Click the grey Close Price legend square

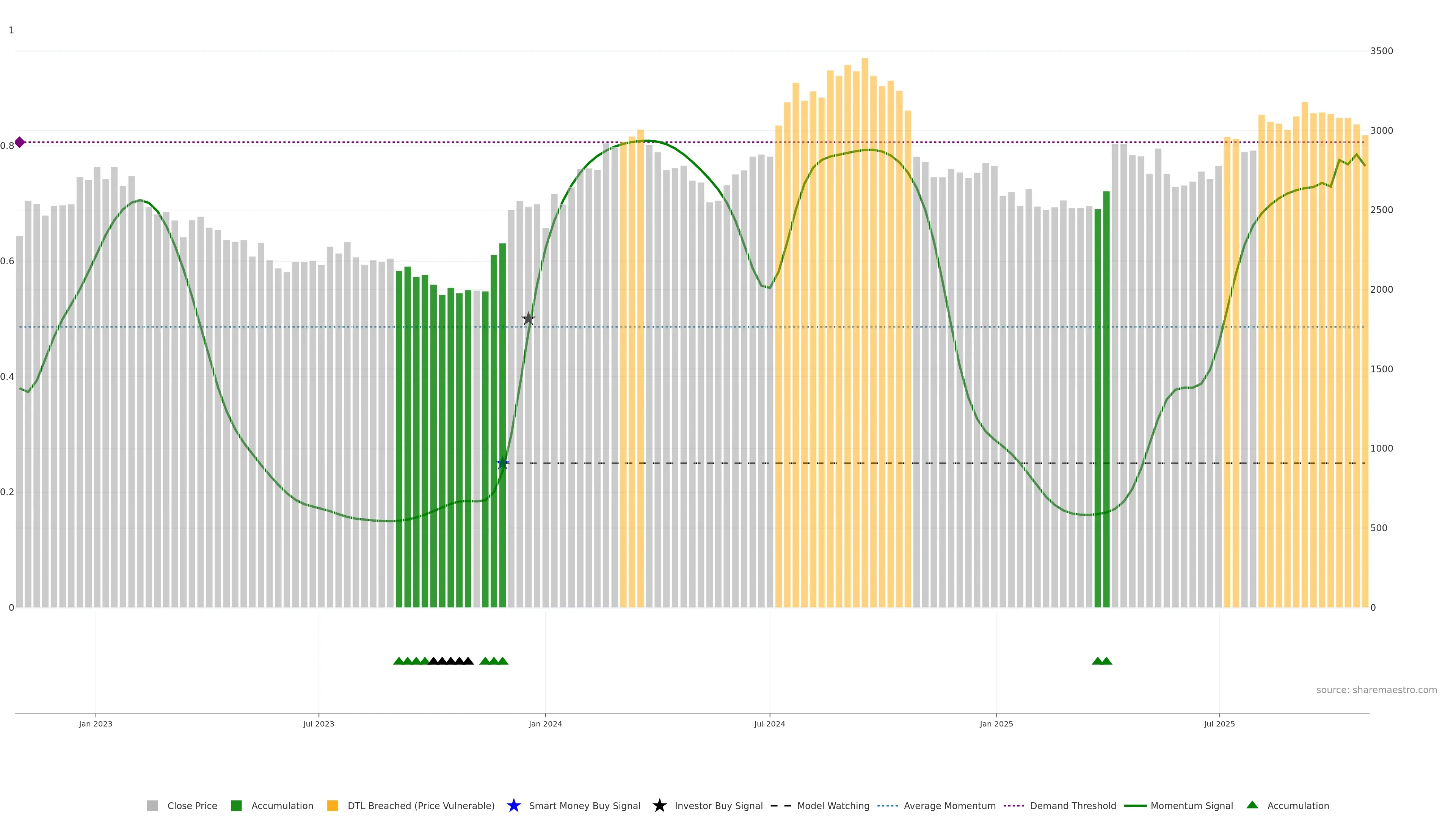tap(152, 805)
